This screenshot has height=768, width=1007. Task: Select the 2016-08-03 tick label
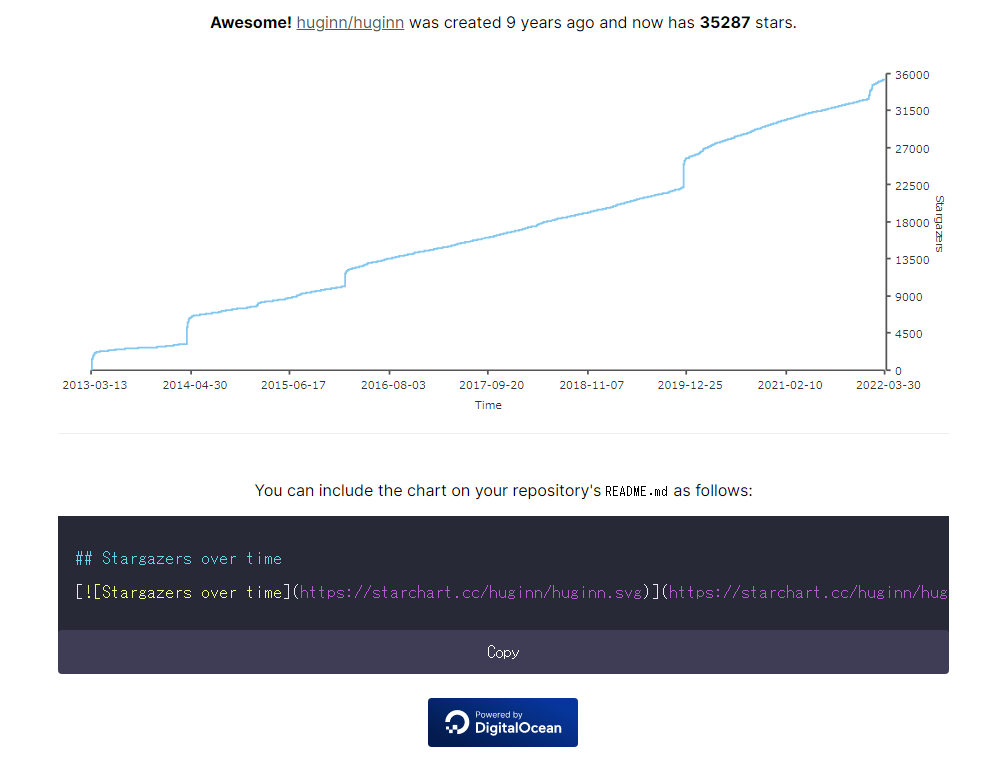point(392,385)
